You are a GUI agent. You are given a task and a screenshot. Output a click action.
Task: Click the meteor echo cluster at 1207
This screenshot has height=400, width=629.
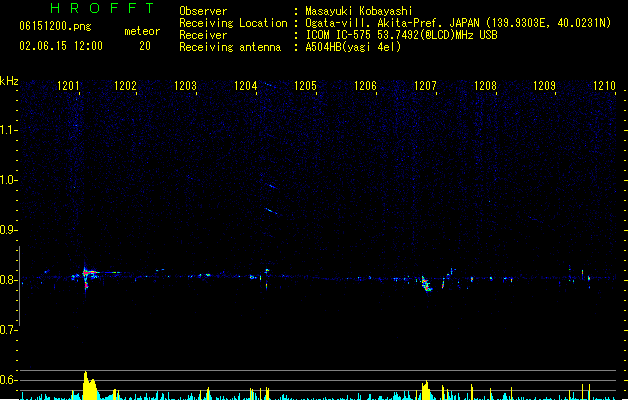[x=426, y=284]
